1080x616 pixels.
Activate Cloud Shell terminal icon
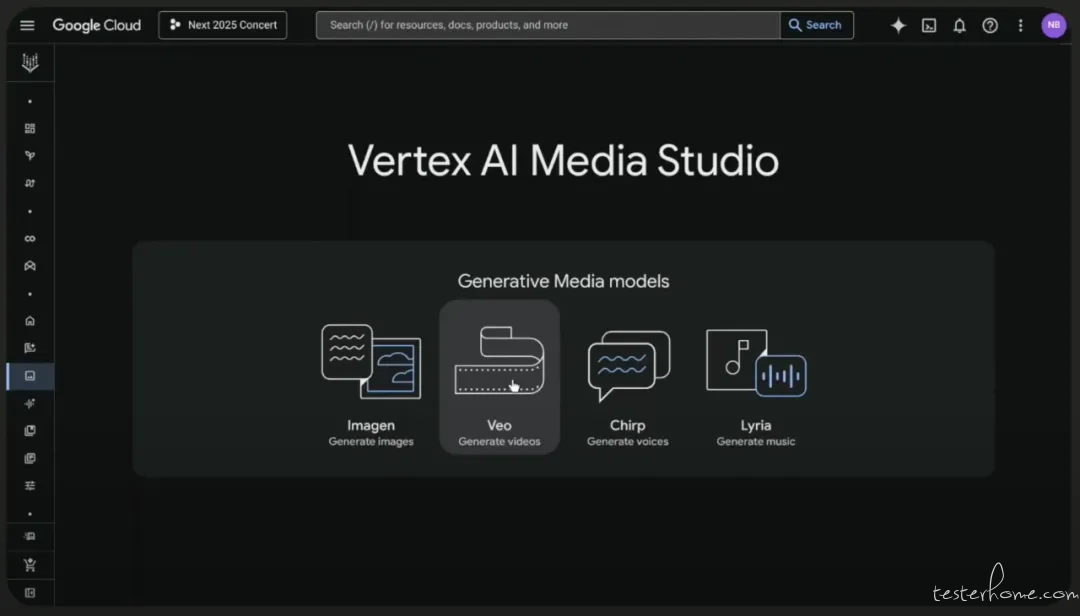pyautogui.click(x=929, y=25)
